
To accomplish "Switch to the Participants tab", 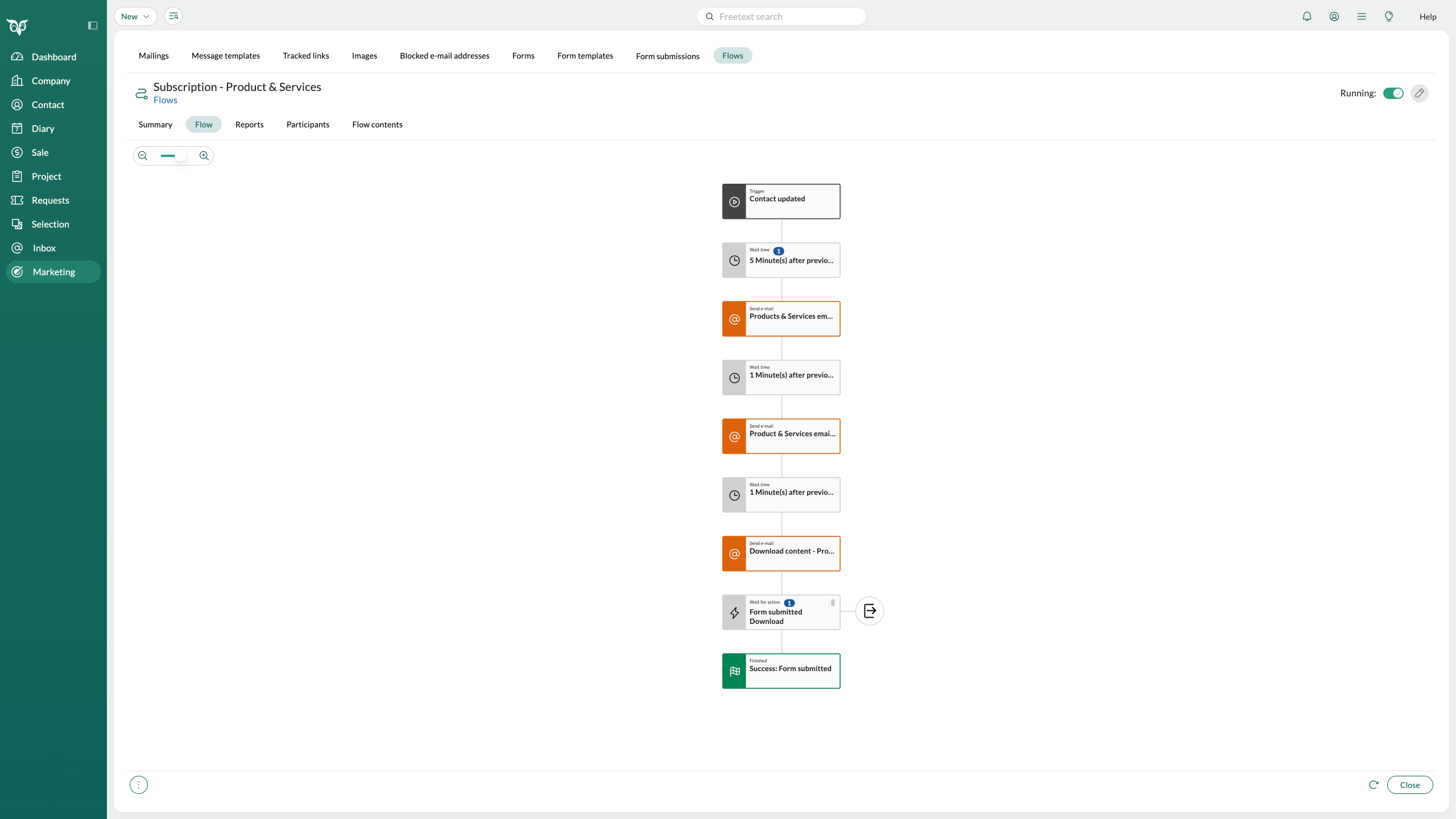I will [x=308, y=125].
